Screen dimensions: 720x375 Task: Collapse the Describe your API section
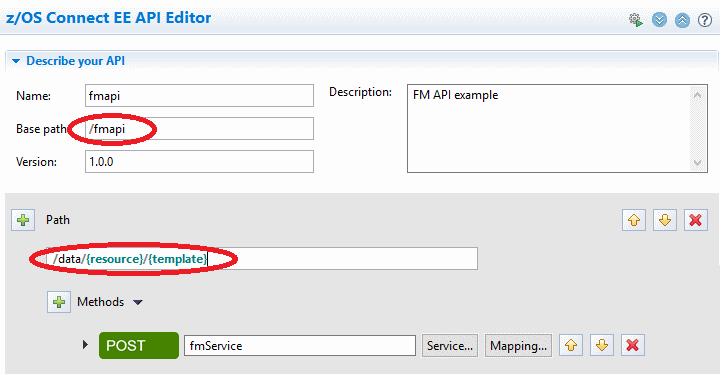pos(16,61)
